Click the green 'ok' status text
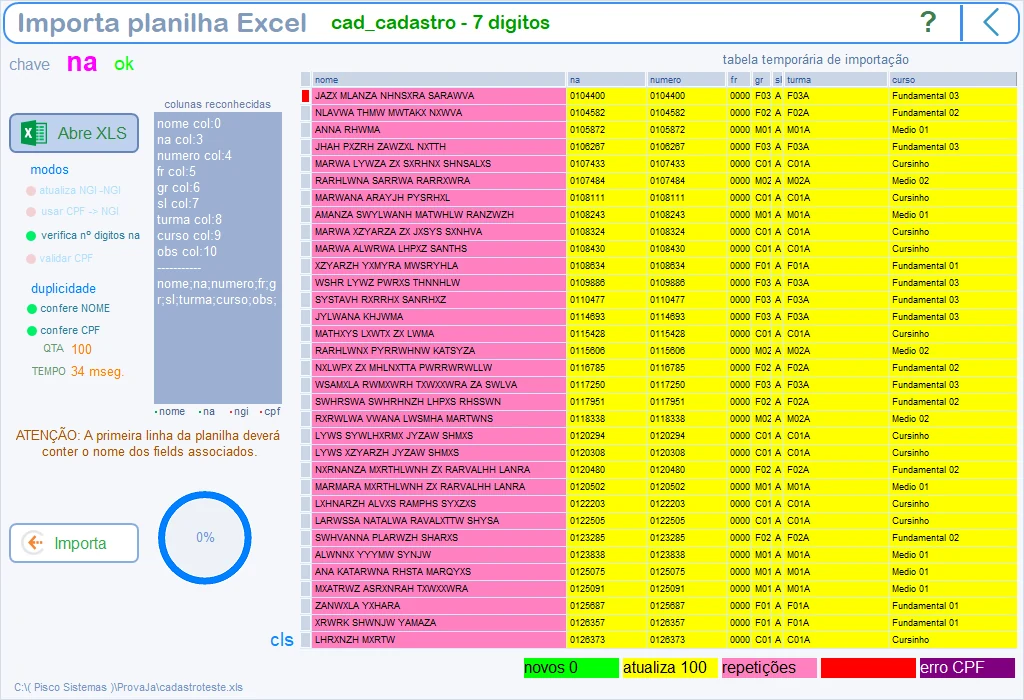This screenshot has height=700, width=1024. click(x=123, y=64)
